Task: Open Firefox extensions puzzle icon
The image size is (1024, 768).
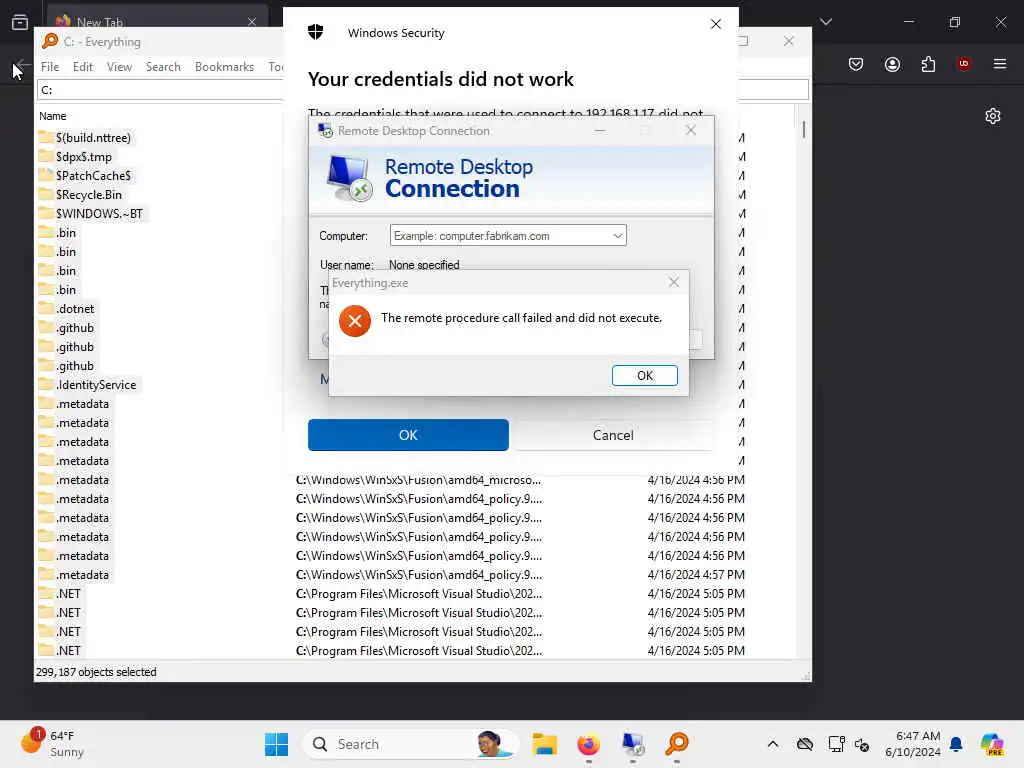Action: (x=928, y=64)
